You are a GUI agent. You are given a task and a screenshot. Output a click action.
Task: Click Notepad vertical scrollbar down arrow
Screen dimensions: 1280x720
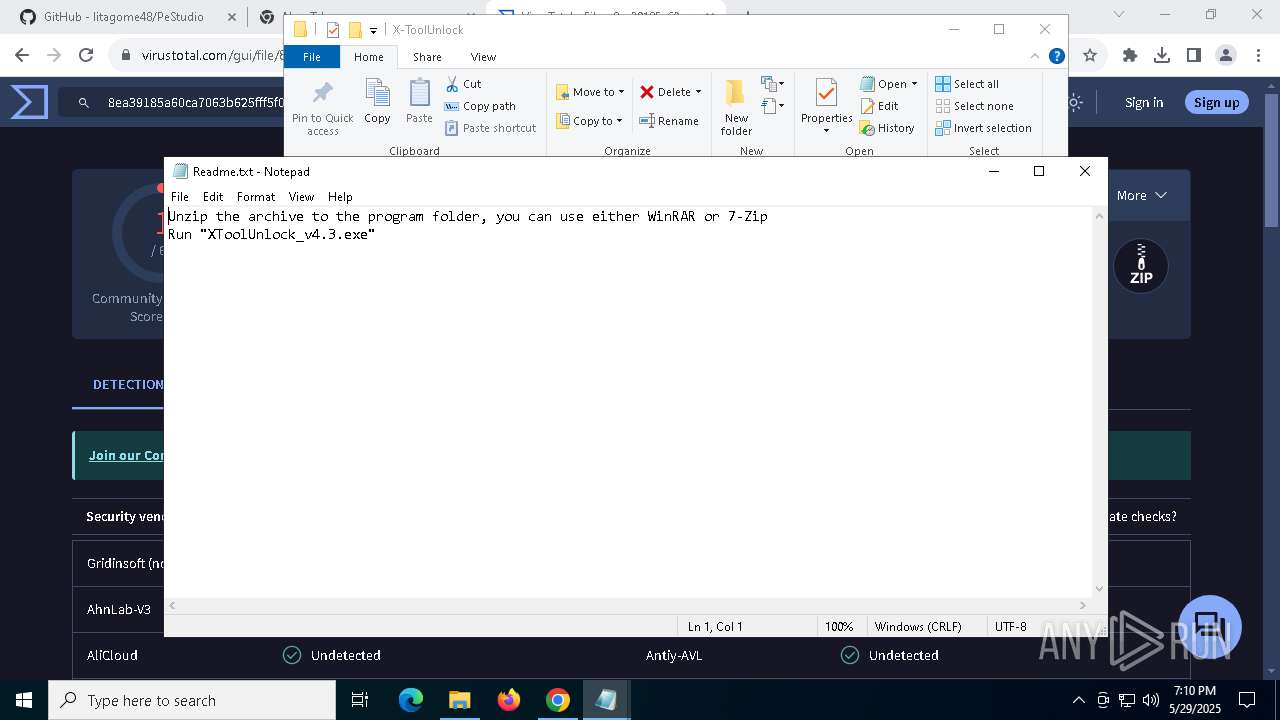click(x=1100, y=589)
